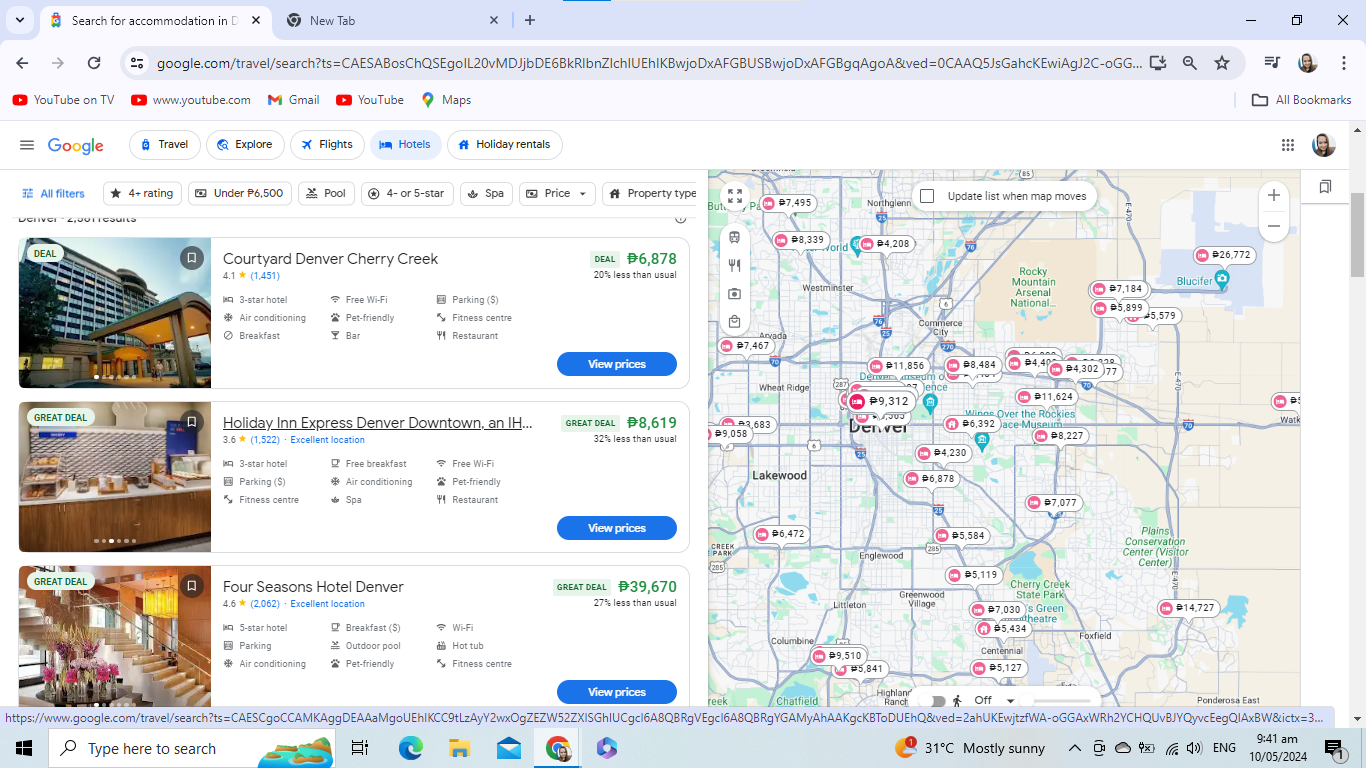Expand the map to full screen
Image resolution: width=1366 pixels, height=768 pixels.
point(735,197)
